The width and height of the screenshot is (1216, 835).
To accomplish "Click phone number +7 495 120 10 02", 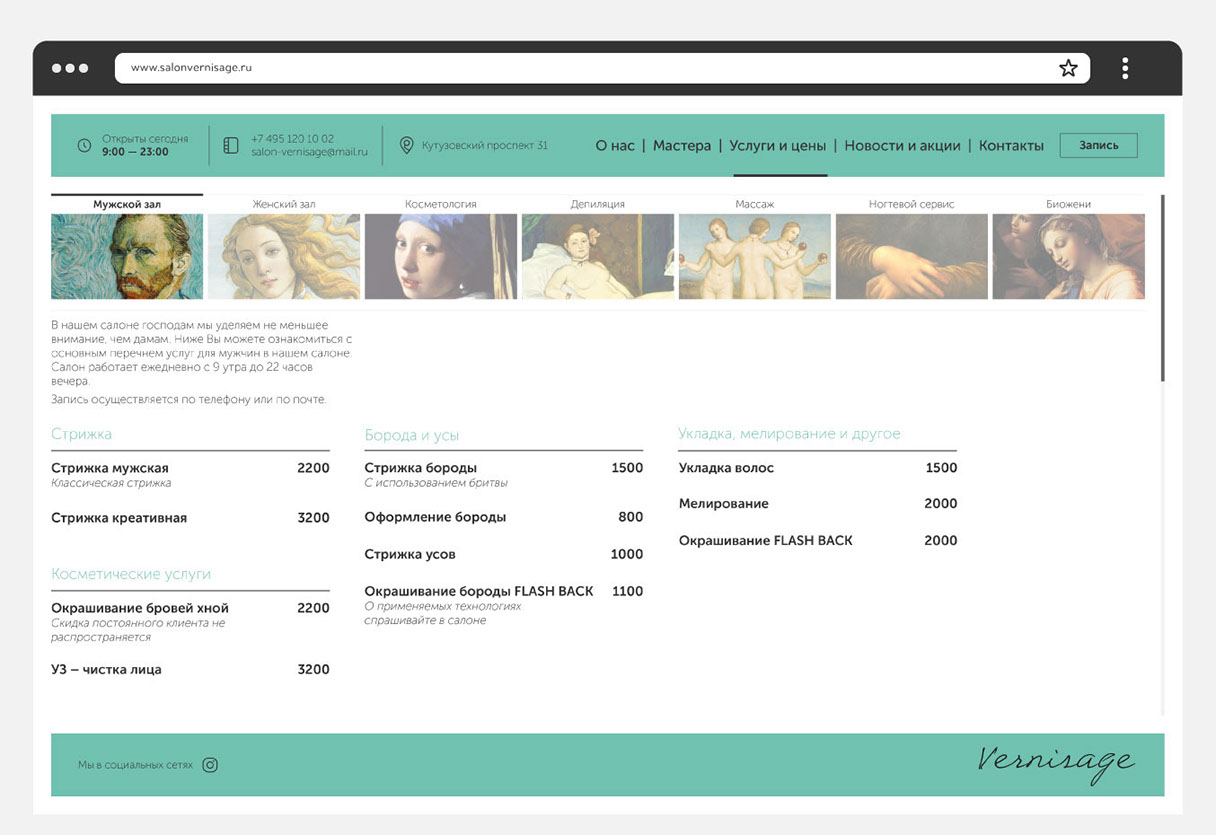I will 292,139.
